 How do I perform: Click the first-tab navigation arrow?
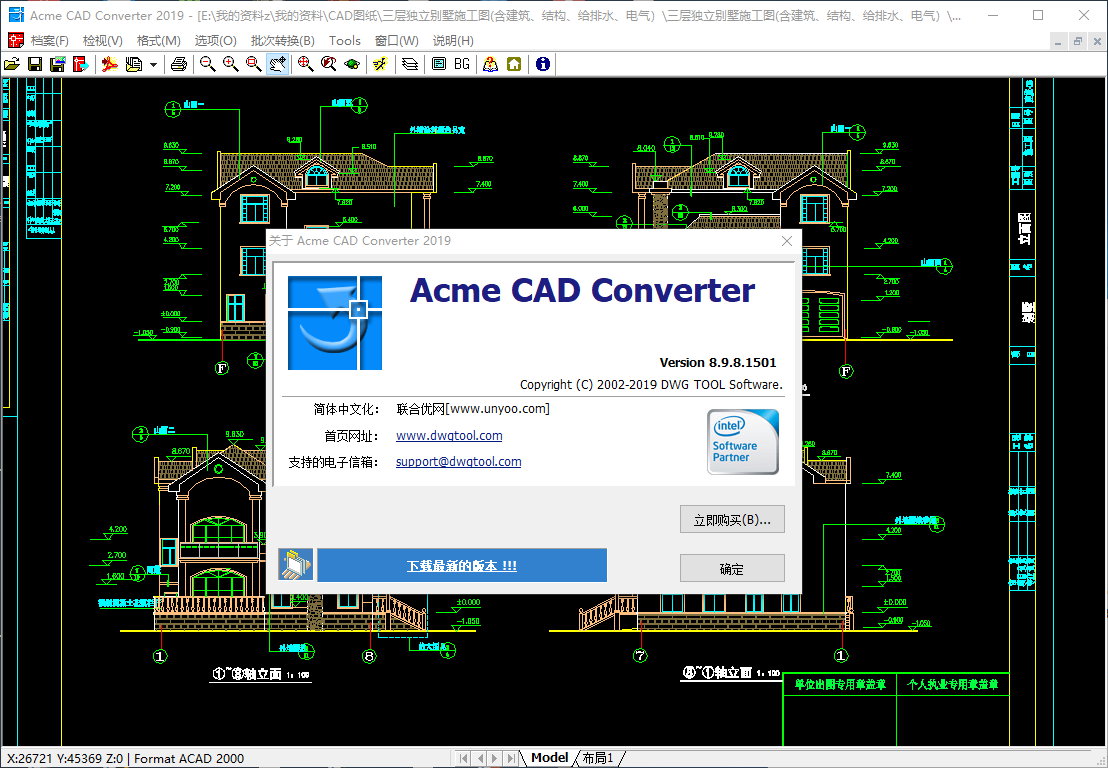[x=464, y=758]
